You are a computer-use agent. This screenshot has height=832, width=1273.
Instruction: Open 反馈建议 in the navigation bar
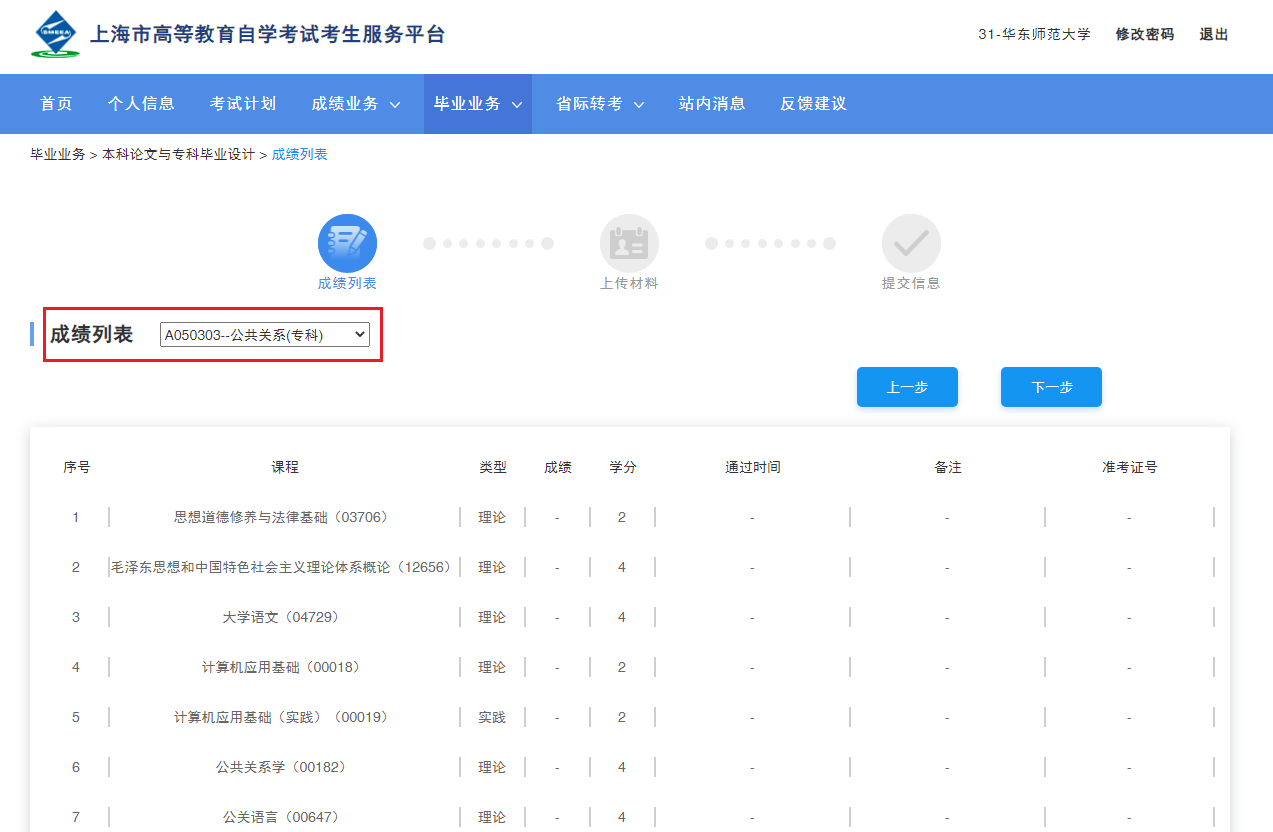click(813, 104)
